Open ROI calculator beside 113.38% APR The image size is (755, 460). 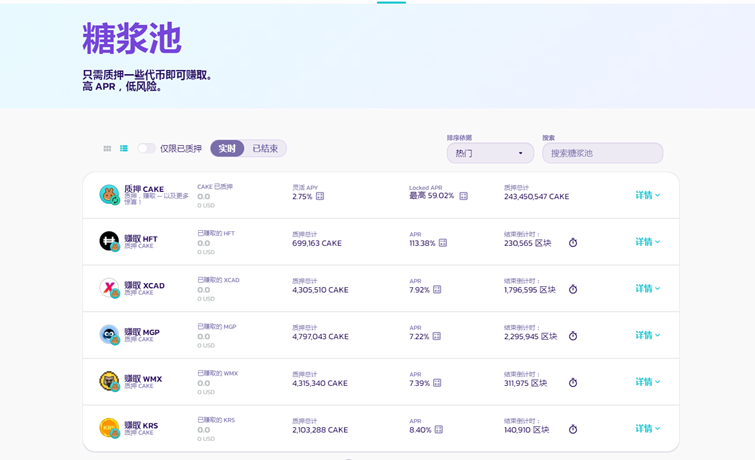pyautogui.click(x=443, y=243)
